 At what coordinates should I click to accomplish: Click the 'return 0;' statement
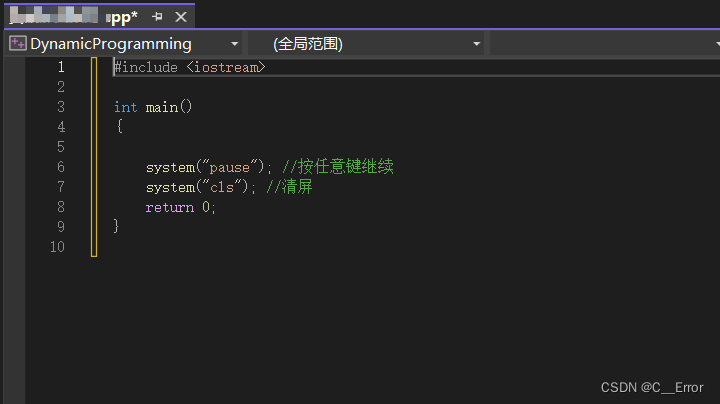(x=180, y=208)
